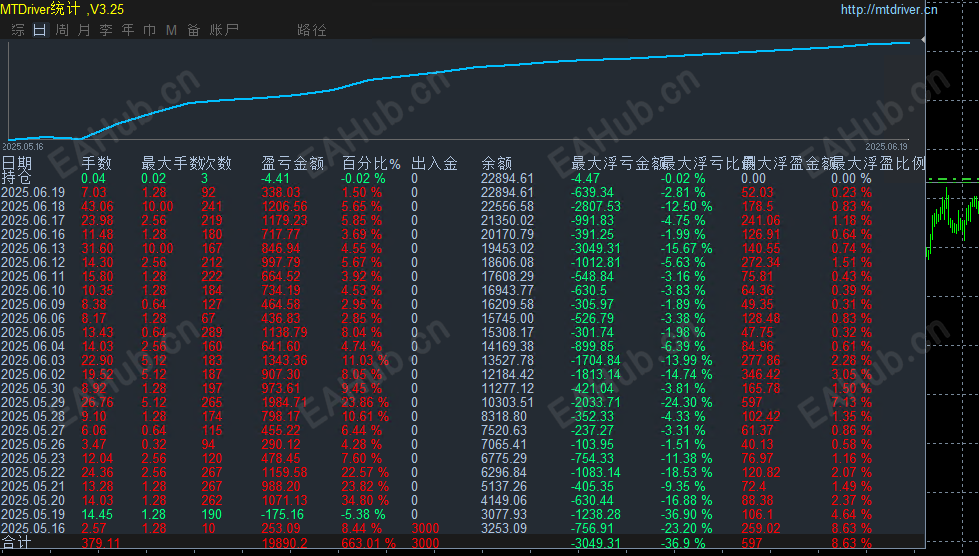Click max floating loss -2807.53
The width and height of the screenshot is (979, 556).
click(596, 206)
